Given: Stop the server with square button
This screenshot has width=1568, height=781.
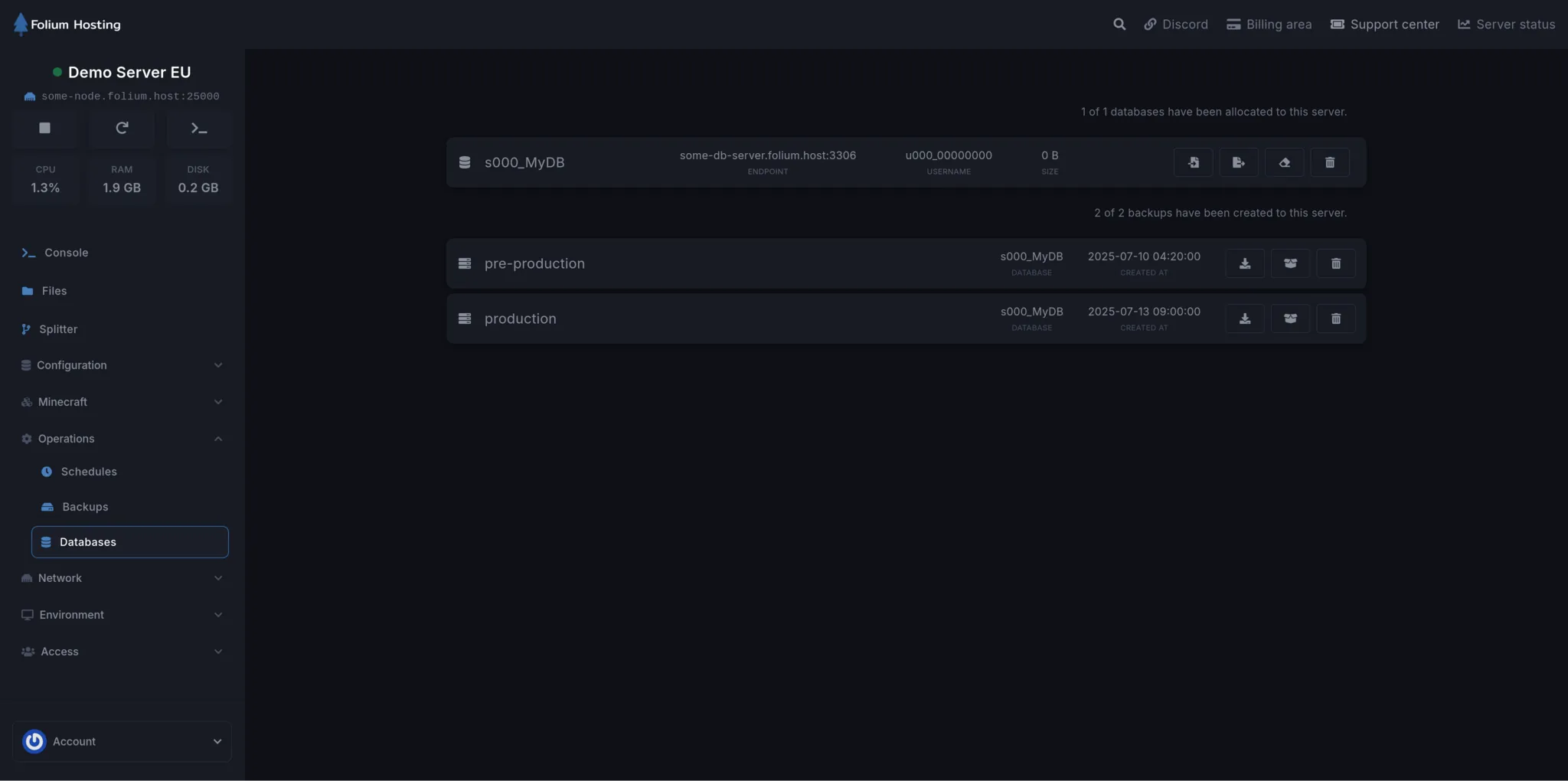Looking at the screenshot, I should 44,128.
